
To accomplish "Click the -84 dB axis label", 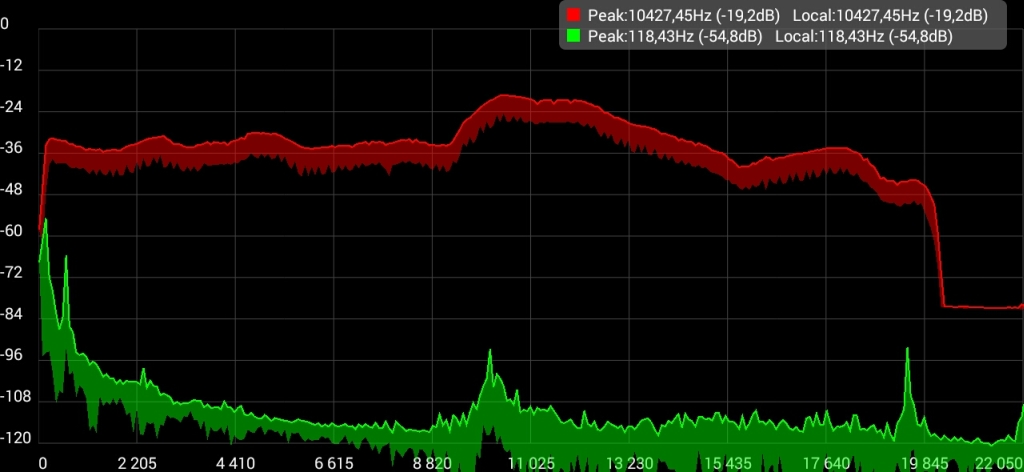I will click(x=11, y=315).
